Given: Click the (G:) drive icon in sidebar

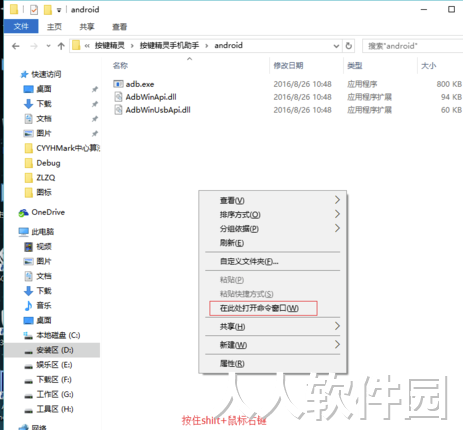Looking at the screenshot, I should [28, 395].
